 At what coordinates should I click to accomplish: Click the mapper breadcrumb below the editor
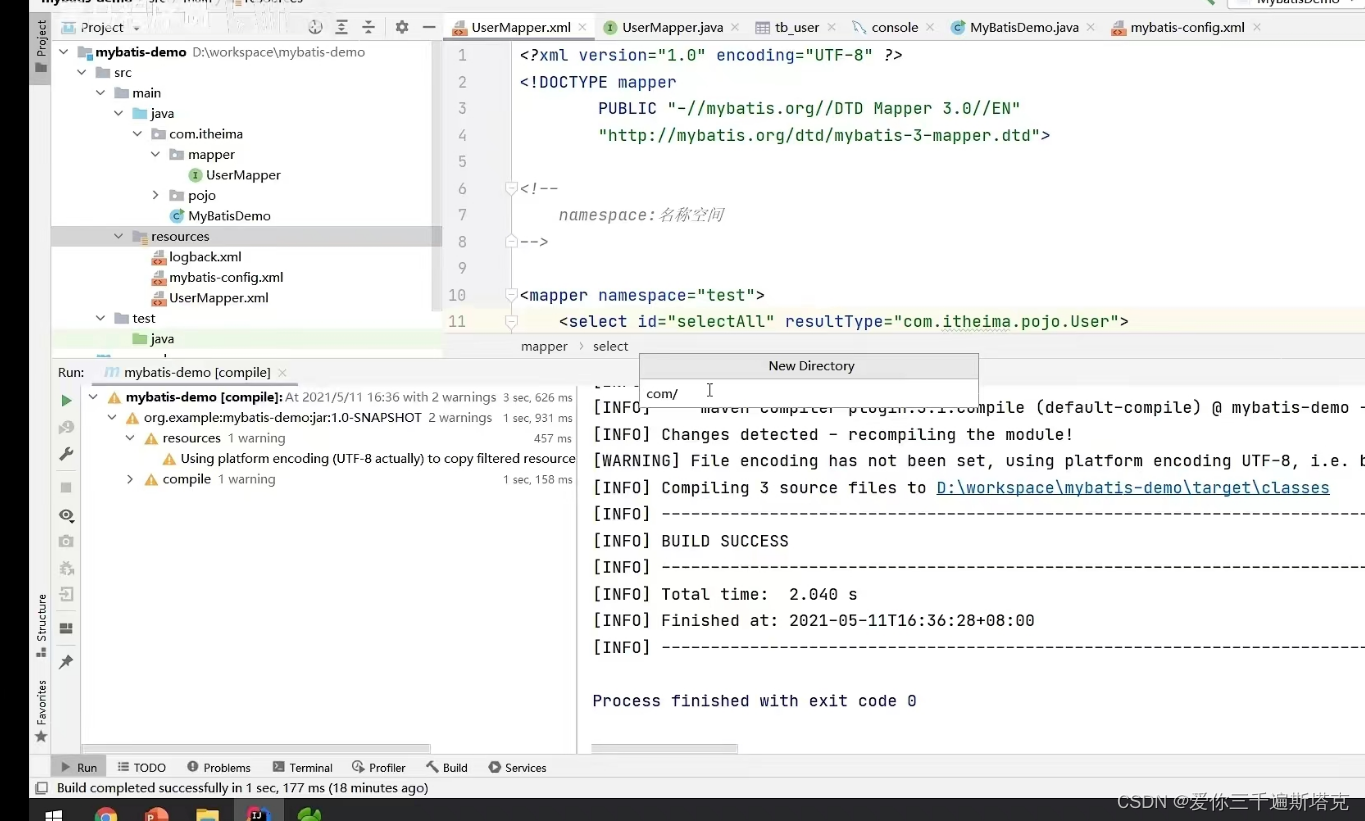tap(543, 346)
